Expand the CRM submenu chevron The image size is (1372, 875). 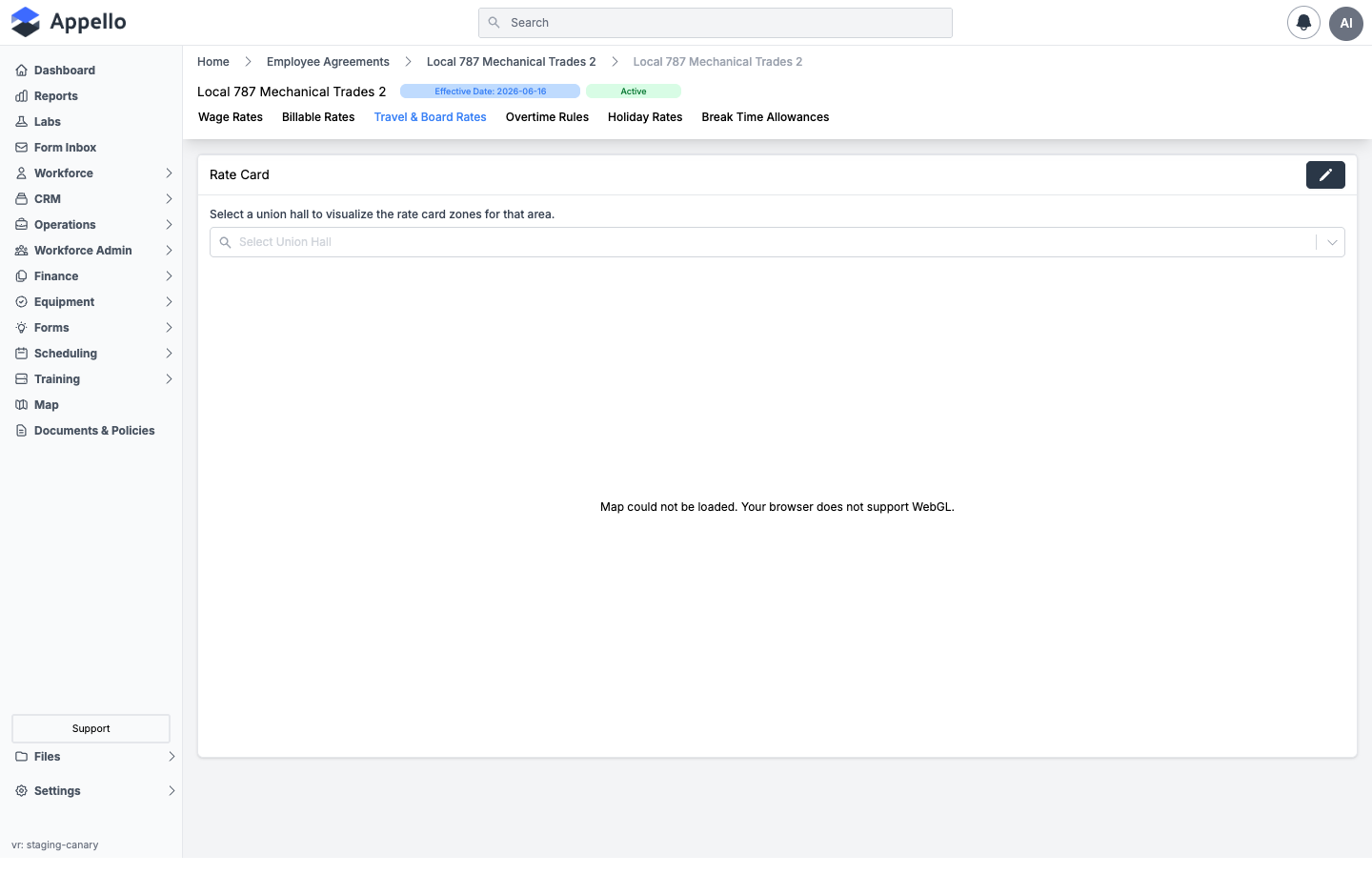(169, 199)
